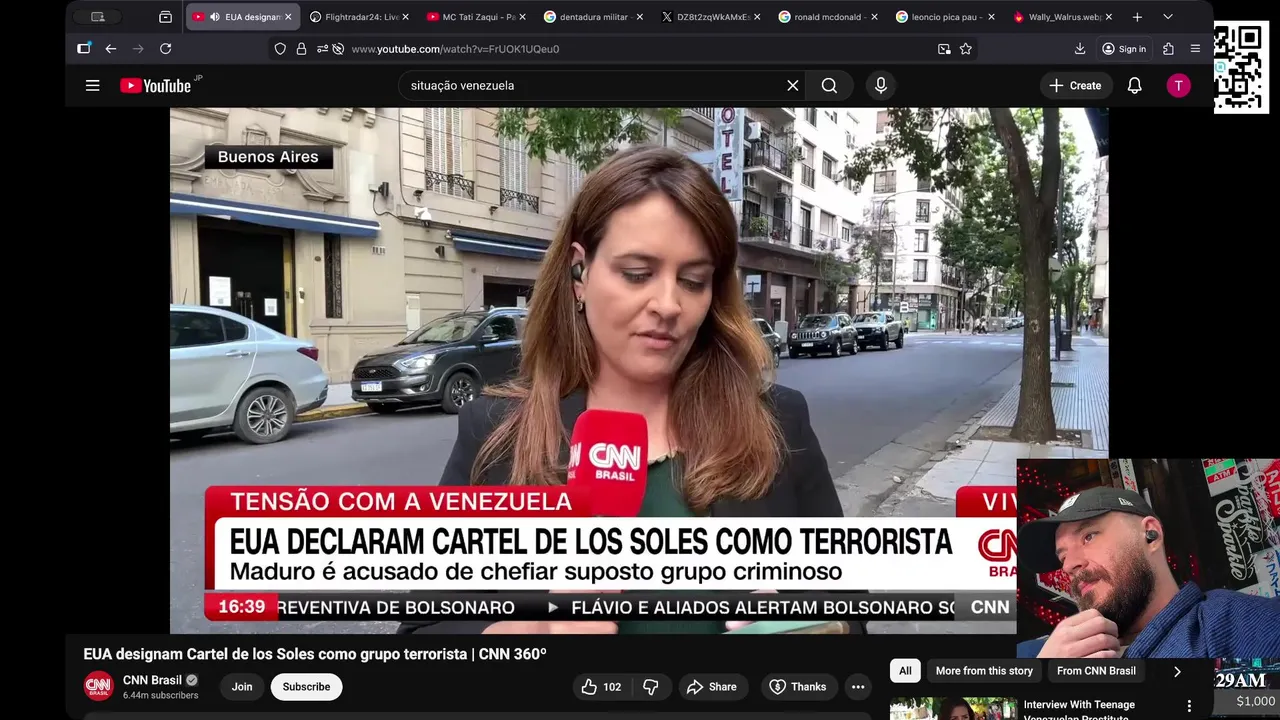Click the Thanks button

(797, 687)
